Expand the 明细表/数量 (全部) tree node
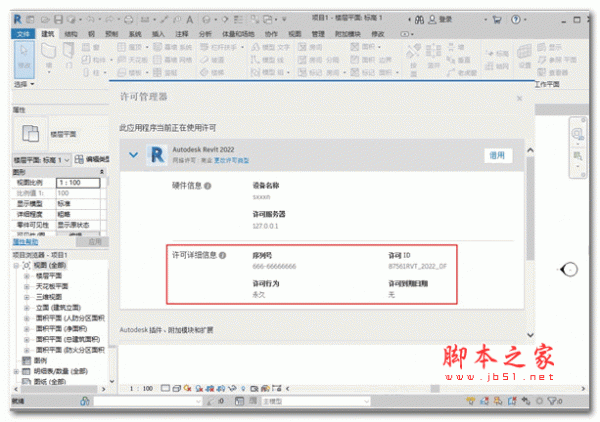The height and width of the screenshot is (422, 600). pos(16,371)
